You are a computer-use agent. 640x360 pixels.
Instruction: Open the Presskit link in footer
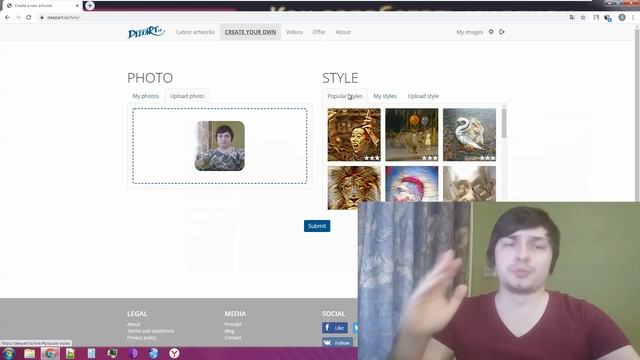[233, 324]
